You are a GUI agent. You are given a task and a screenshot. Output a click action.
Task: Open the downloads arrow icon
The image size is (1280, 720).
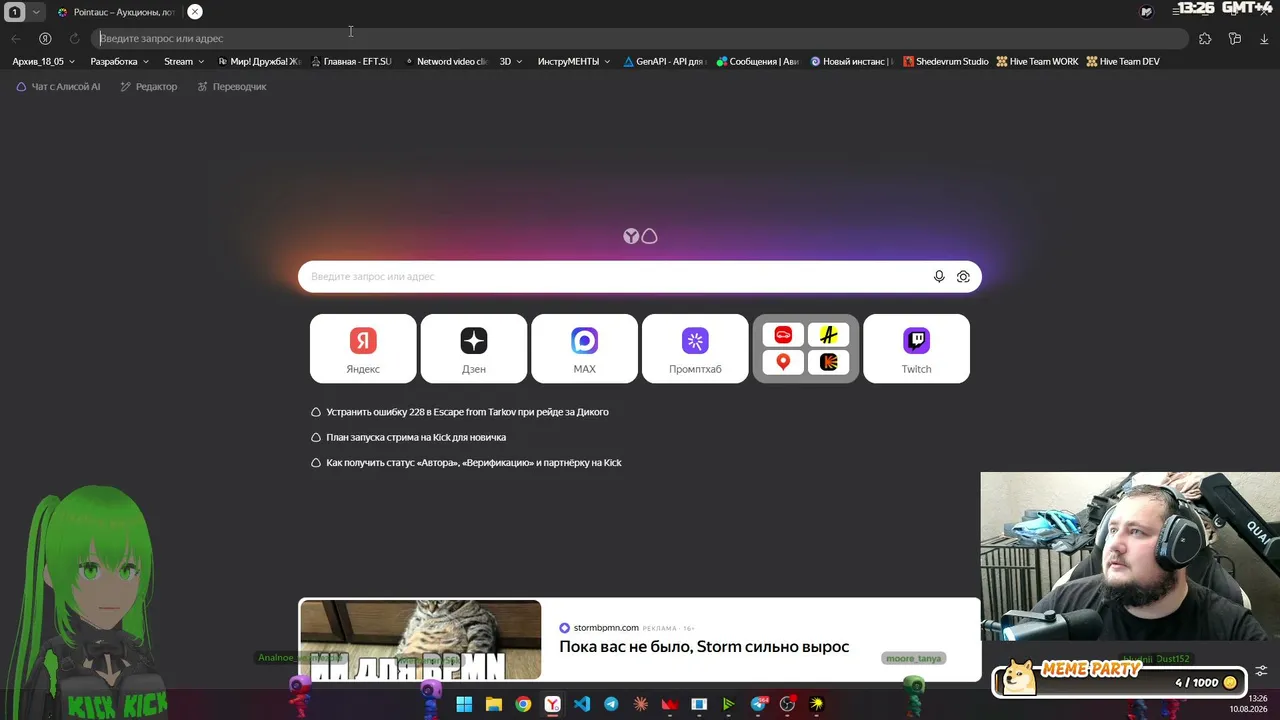pyautogui.click(x=1264, y=39)
